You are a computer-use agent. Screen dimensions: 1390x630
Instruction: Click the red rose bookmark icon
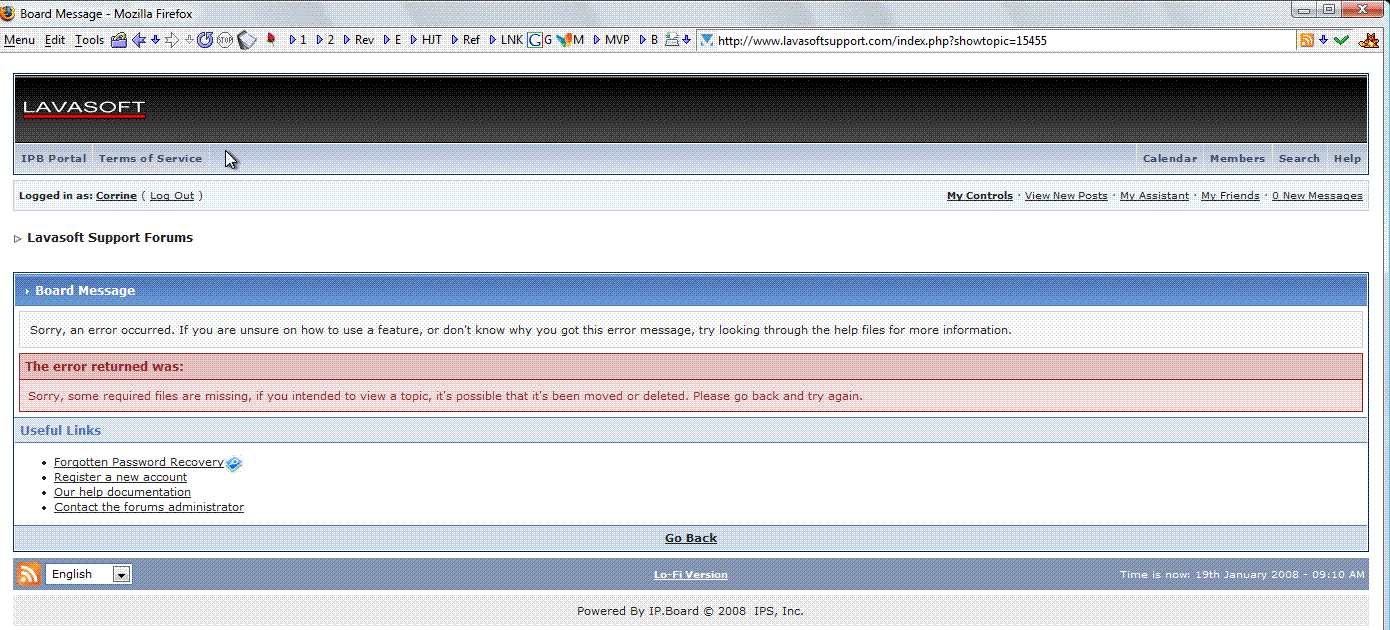[270, 40]
